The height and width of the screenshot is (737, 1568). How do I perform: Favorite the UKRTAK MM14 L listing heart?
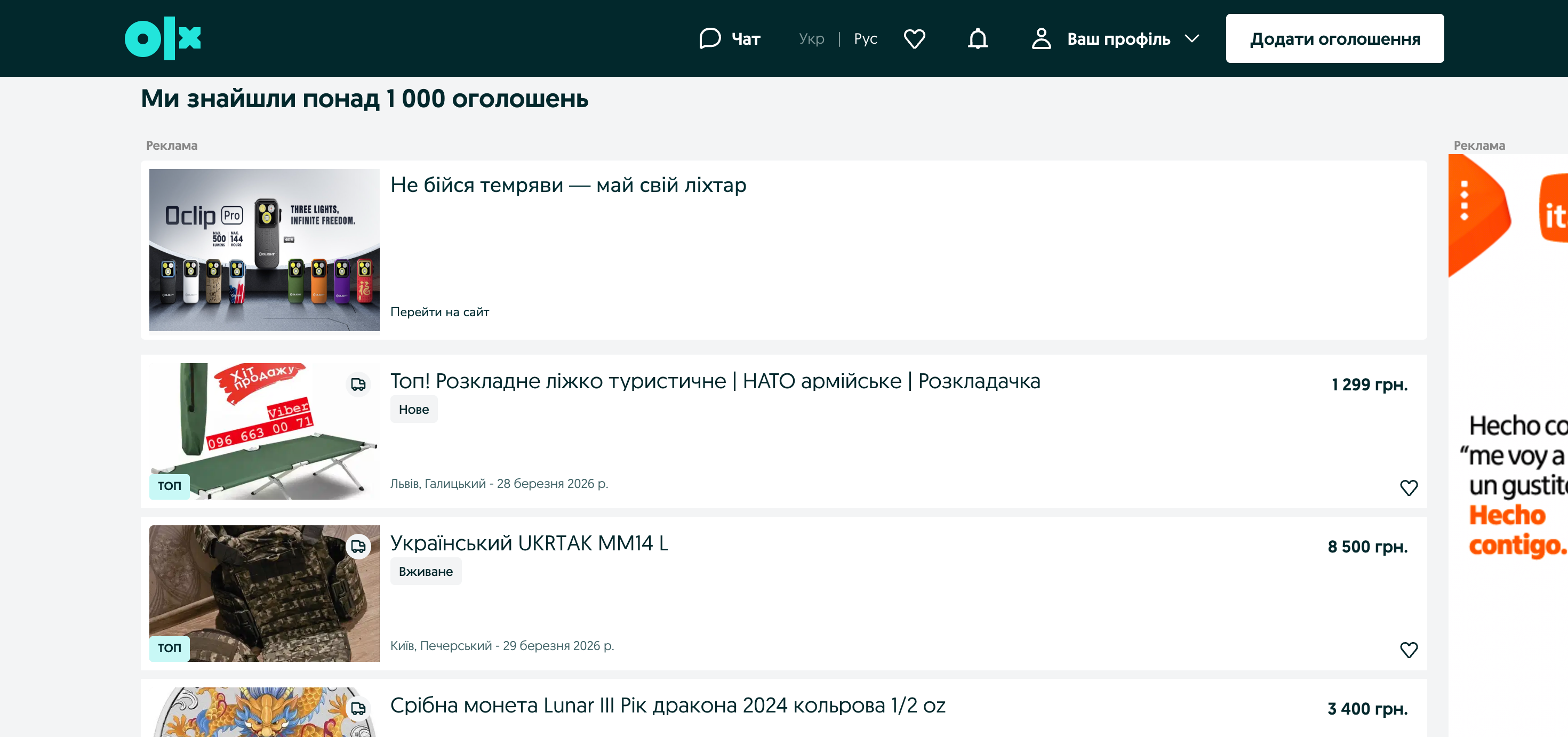click(x=1409, y=650)
